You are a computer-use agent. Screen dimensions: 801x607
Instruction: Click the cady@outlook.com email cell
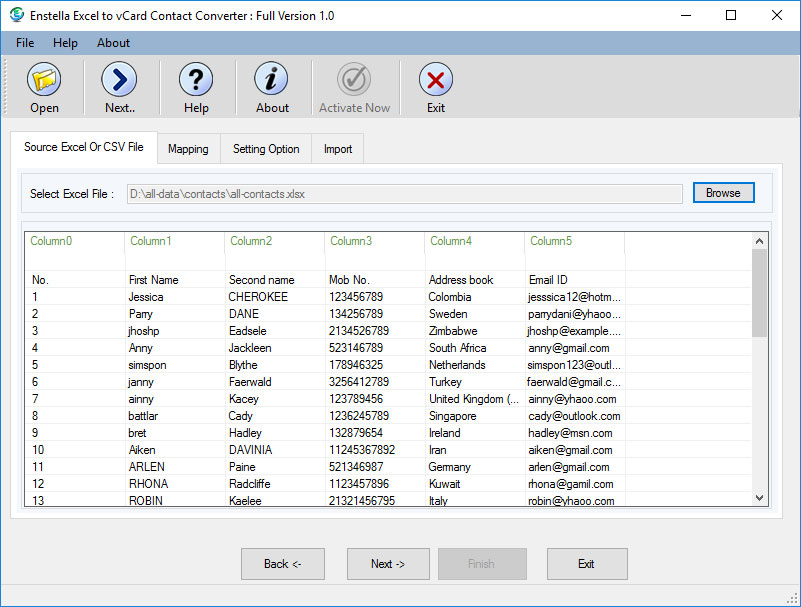coord(574,416)
